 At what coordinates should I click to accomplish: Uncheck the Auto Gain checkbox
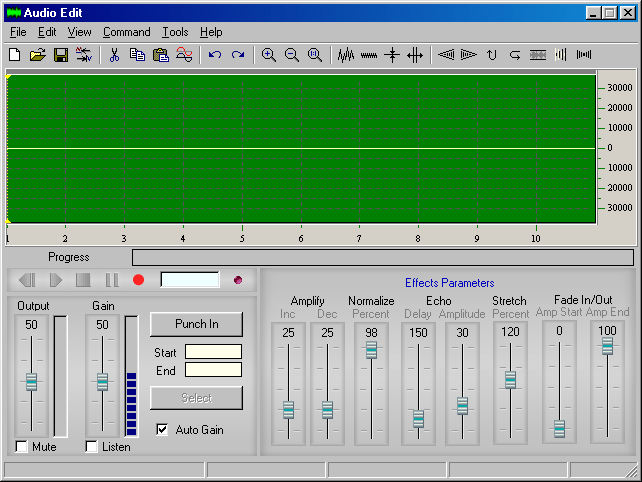(163, 429)
